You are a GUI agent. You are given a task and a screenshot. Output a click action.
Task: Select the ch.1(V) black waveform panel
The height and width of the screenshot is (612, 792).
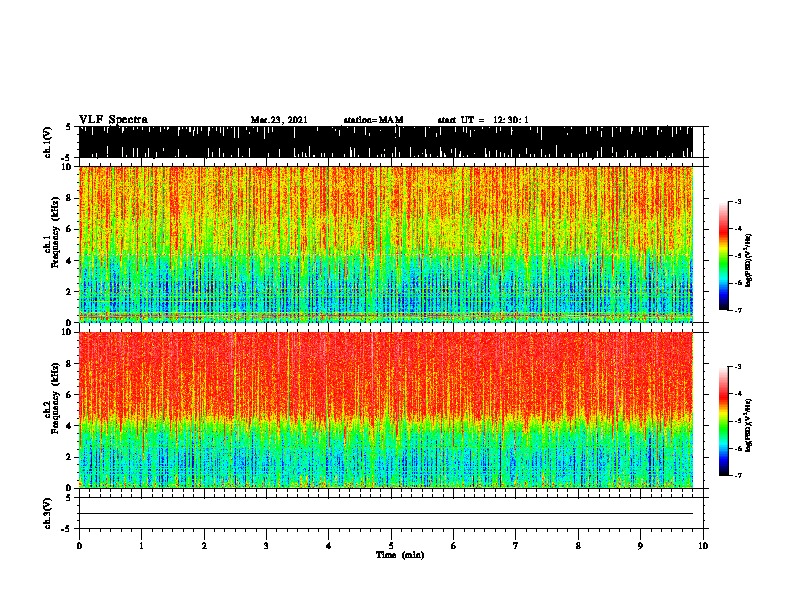click(386, 142)
